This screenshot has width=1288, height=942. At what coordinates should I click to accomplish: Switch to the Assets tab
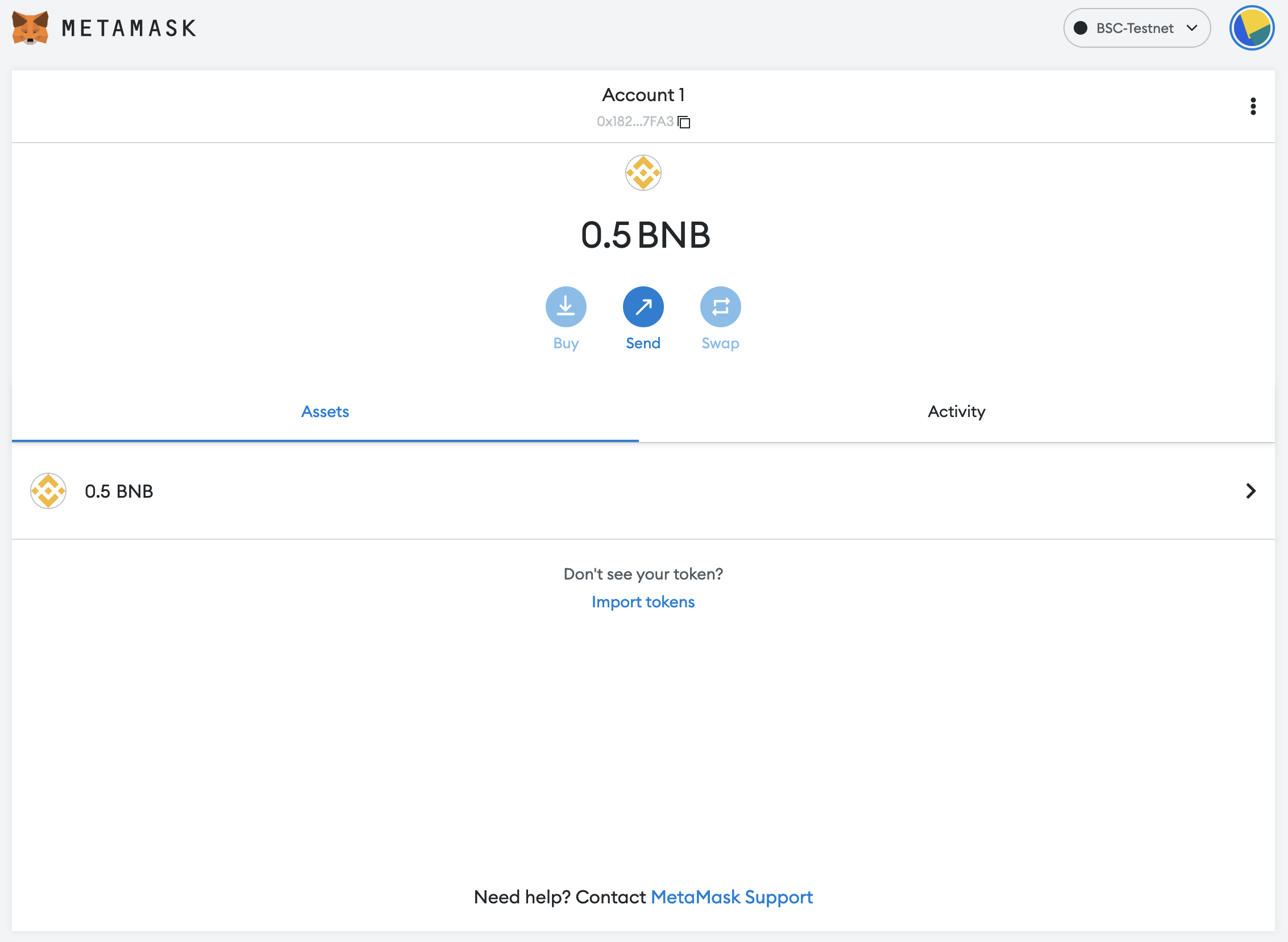(x=325, y=412)
